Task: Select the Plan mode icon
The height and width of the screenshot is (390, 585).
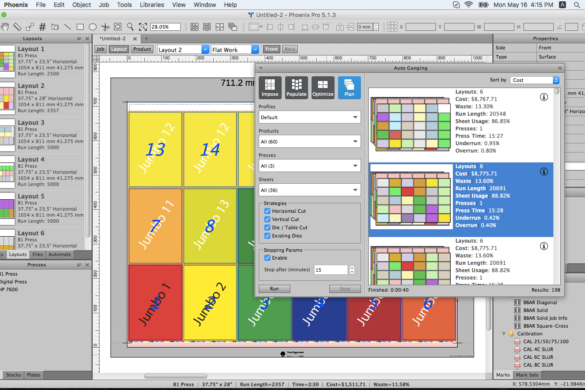Action: (x=349, y=88)
